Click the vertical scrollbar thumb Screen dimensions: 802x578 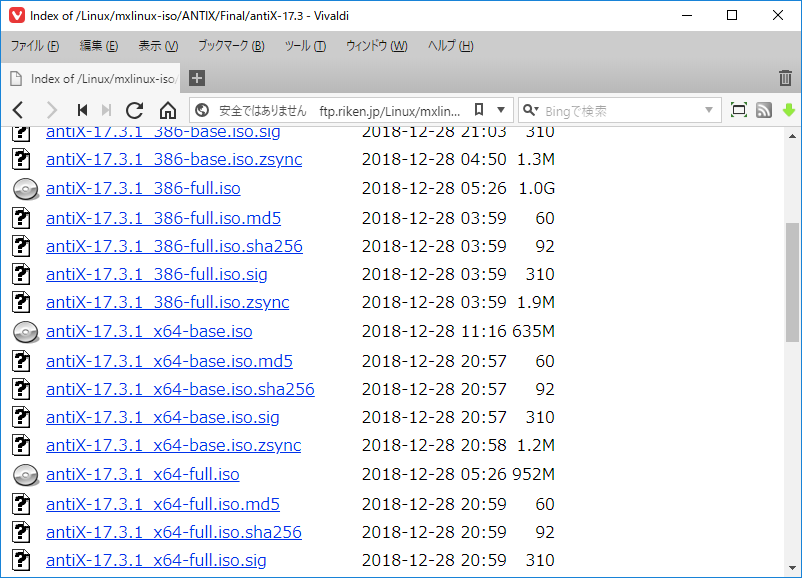(x=792, y=282)
